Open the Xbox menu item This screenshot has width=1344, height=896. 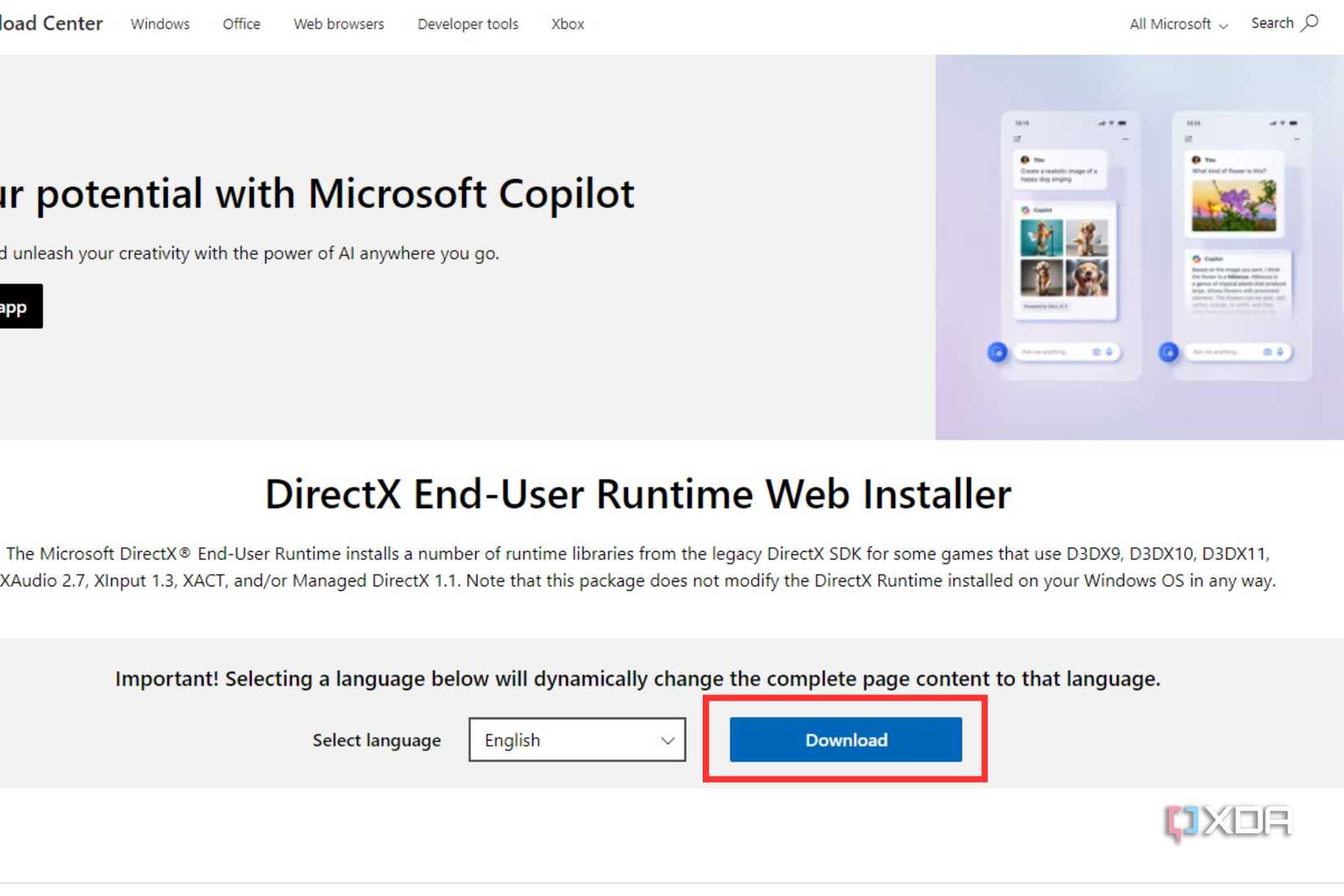(568, 24)
